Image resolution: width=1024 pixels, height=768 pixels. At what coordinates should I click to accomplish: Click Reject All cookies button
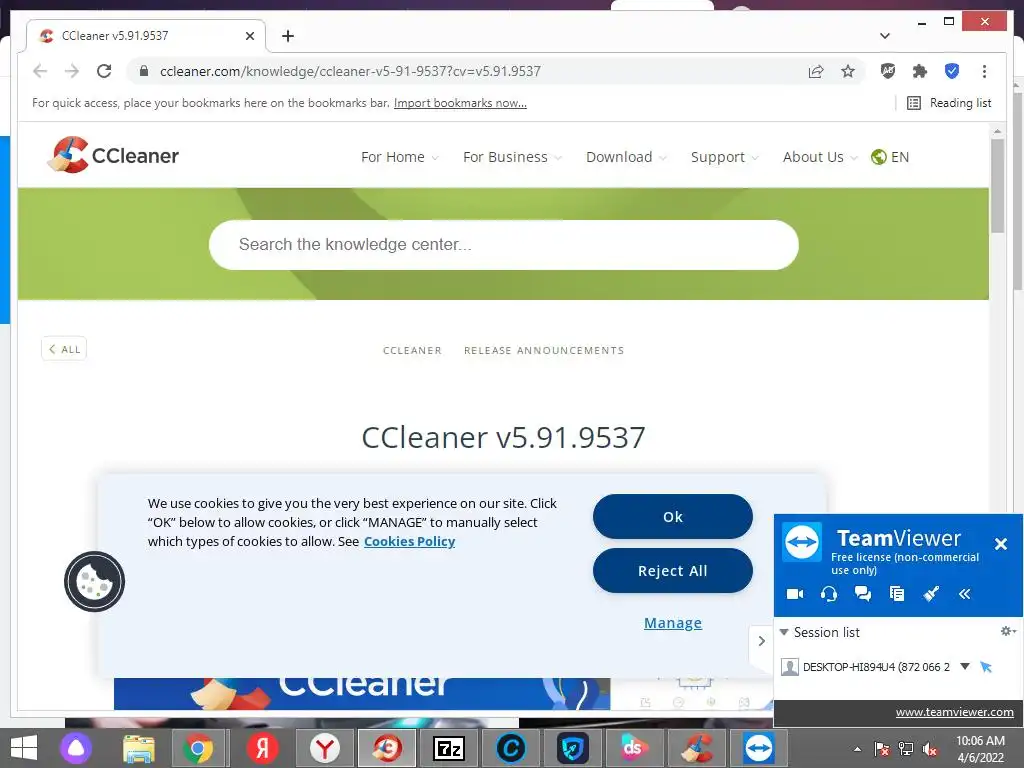click(x=673, y=571)
